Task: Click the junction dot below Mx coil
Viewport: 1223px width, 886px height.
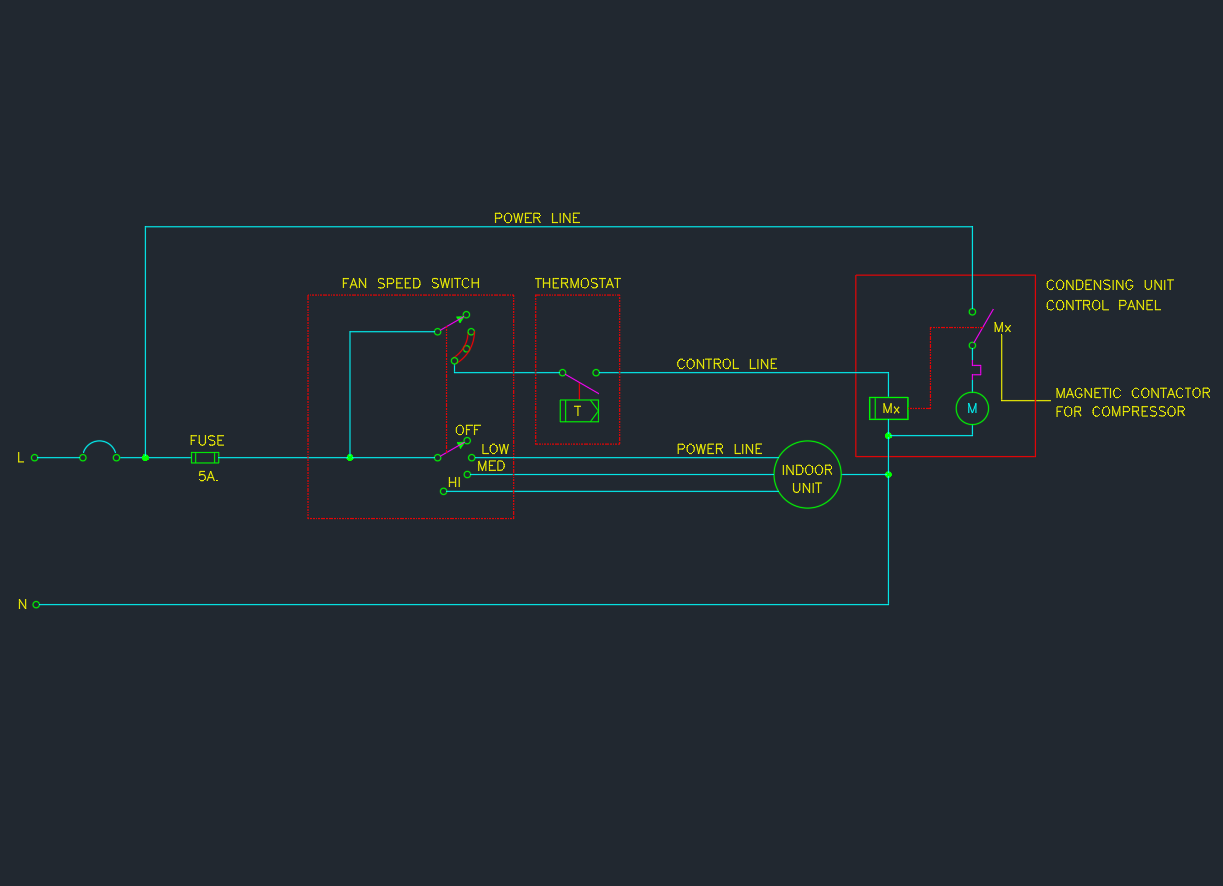Action: (x=888, y=435)
